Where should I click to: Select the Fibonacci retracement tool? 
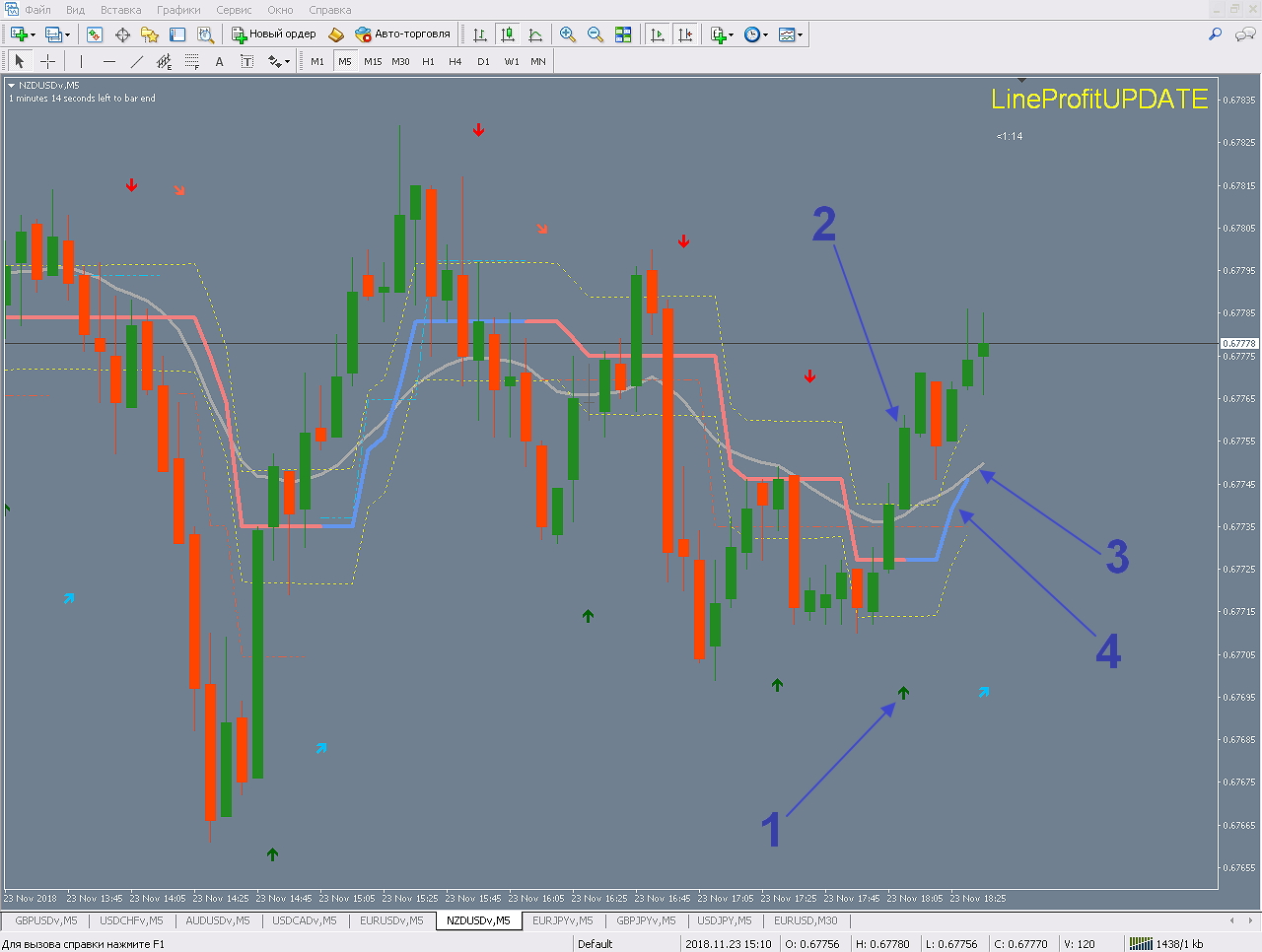click(191, 61)
